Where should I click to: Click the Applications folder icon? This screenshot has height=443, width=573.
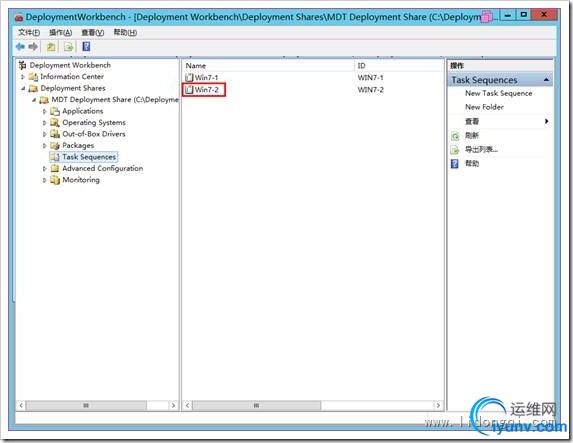pyautogui.click(x=55, y=111)
